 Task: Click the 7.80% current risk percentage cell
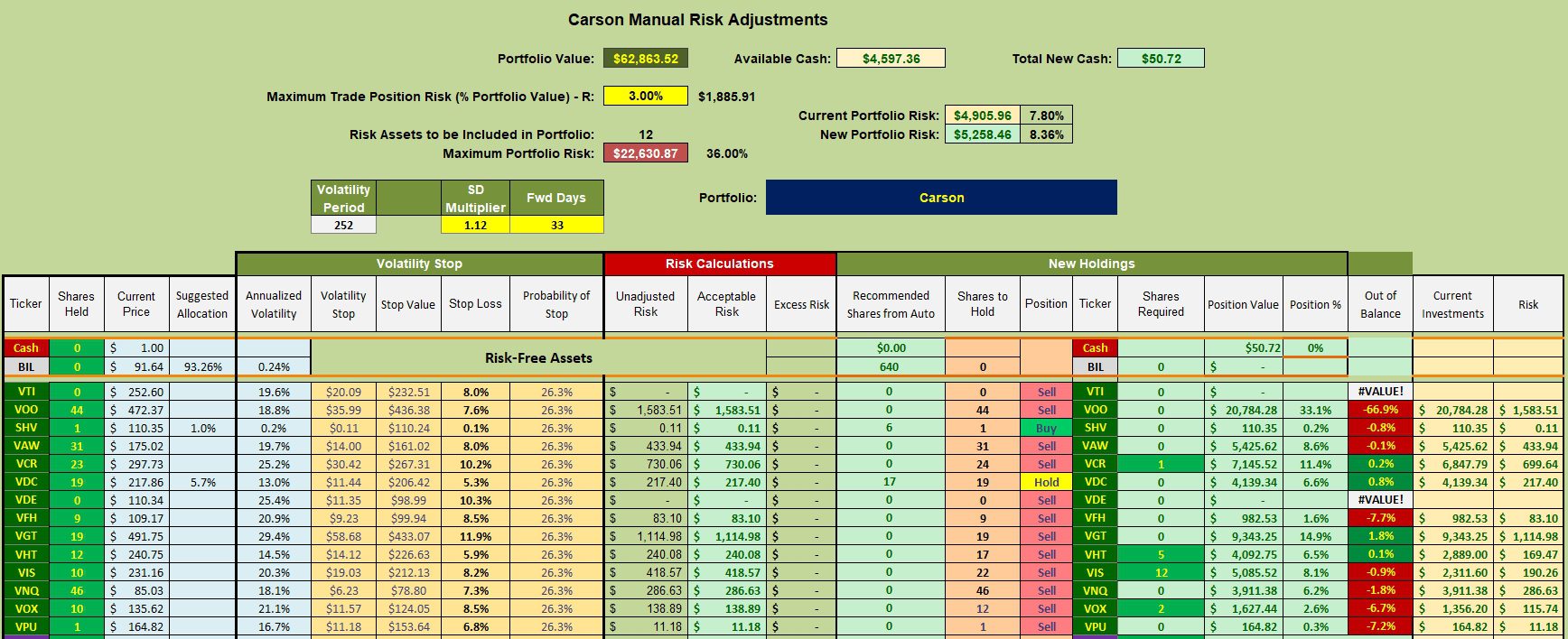pyautogui.click(x=1046, y=116)
